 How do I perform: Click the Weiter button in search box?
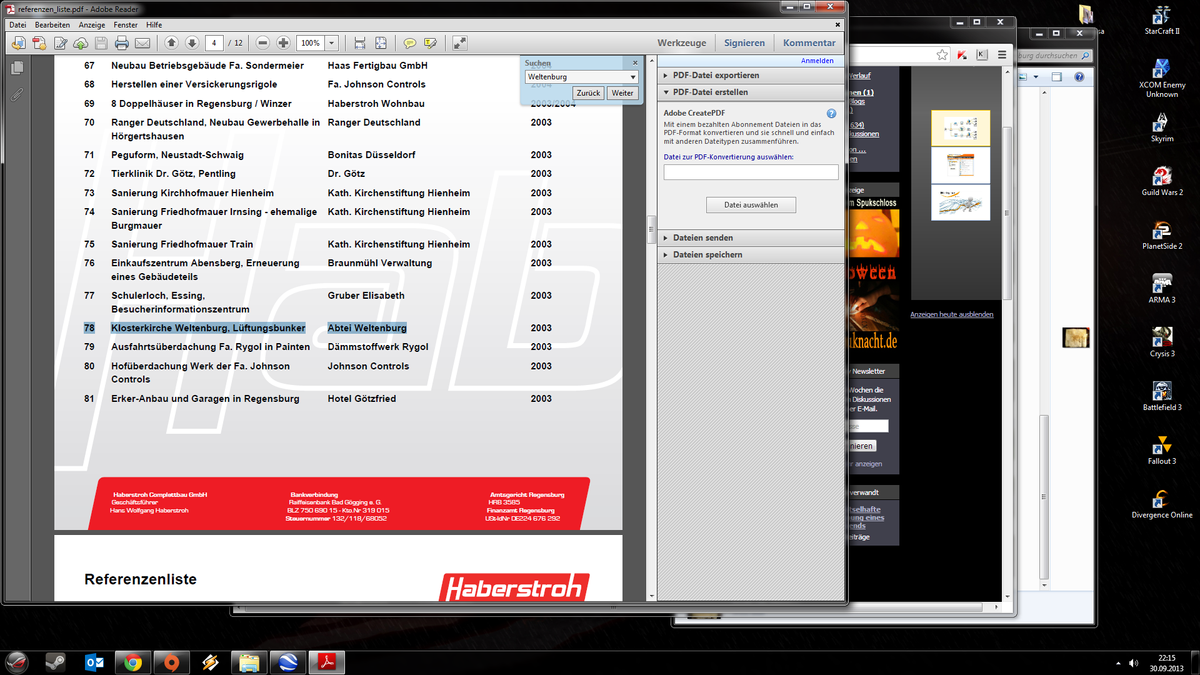pos(622,93)
